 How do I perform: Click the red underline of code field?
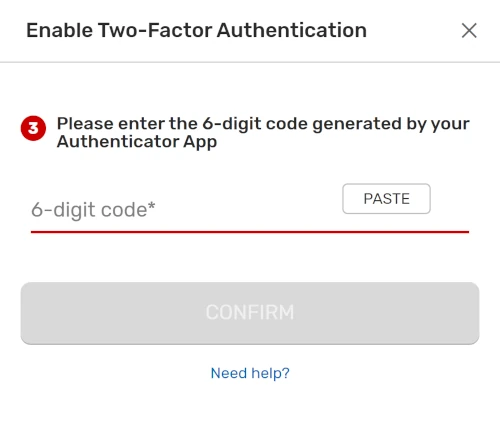[x=250, y=232]
